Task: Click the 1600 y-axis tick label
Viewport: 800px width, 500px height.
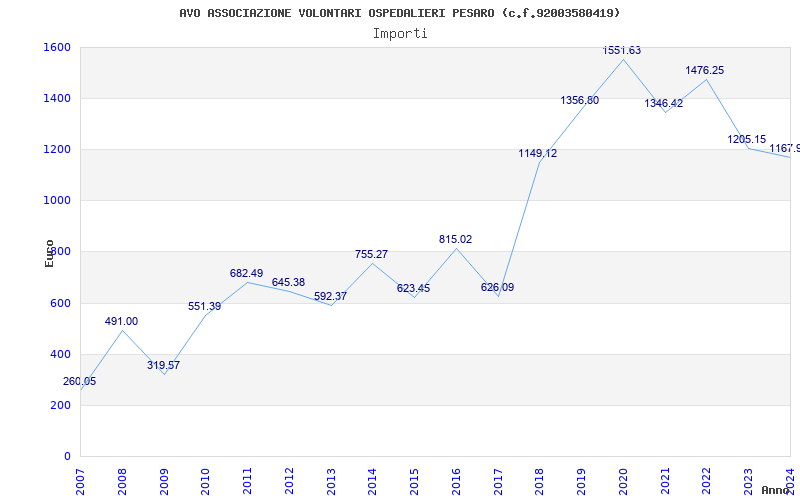Action: [x=57, y=47]
